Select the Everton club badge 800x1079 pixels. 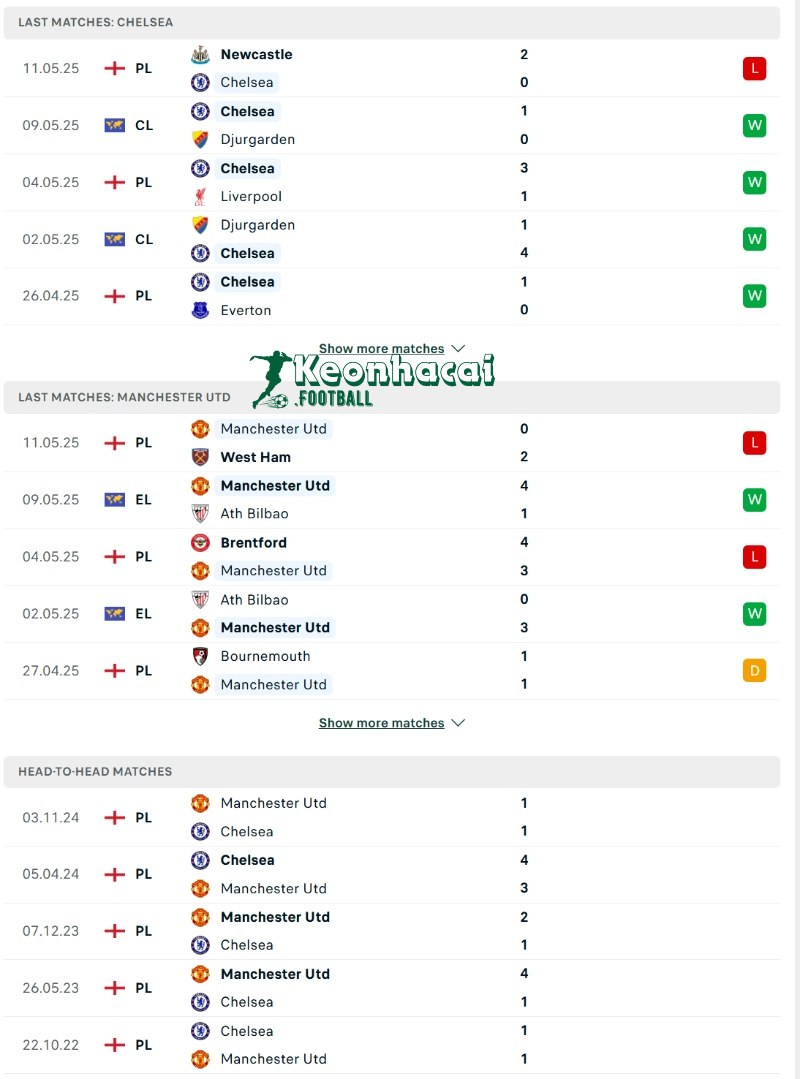point(199,310)
